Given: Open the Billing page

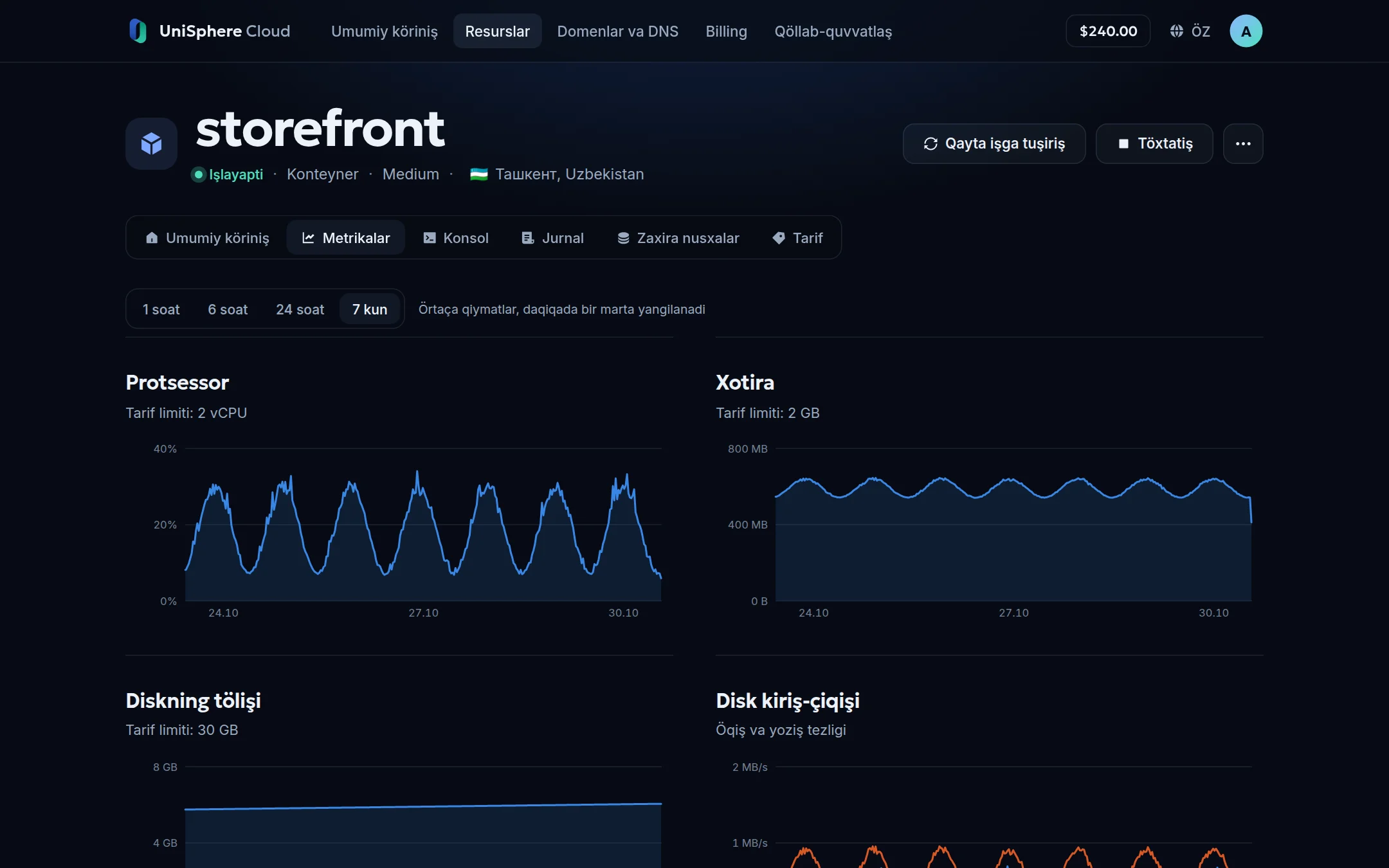Looking at the screenshot, I should coord(726,31).
